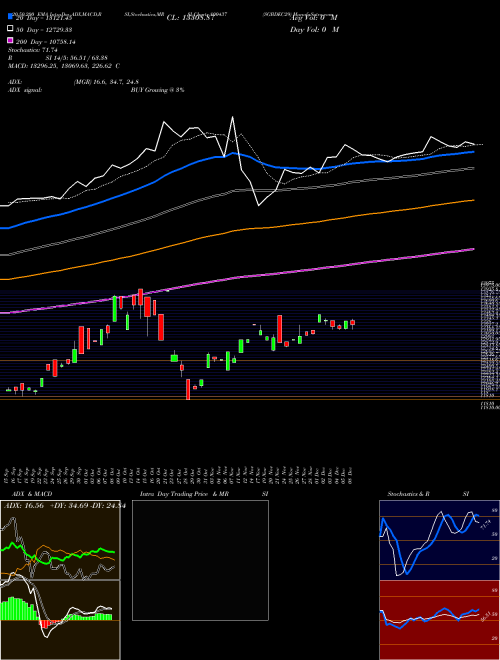The width and height of the screenshot is (500, 660).
Task: Click the tall red candle near 21 Nov
Action: coord(279,329)
